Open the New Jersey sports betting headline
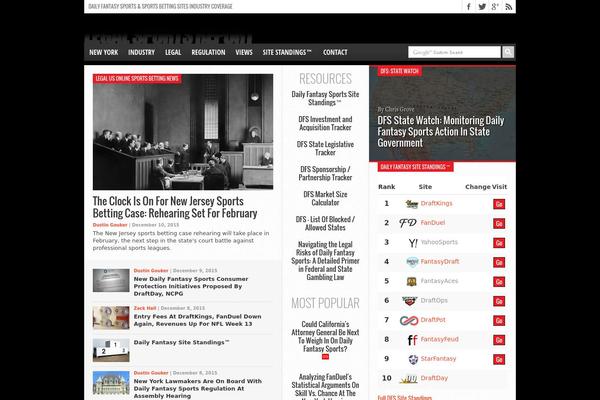The image size is (600, 400). pyautogui.click(x=175, y=207)
